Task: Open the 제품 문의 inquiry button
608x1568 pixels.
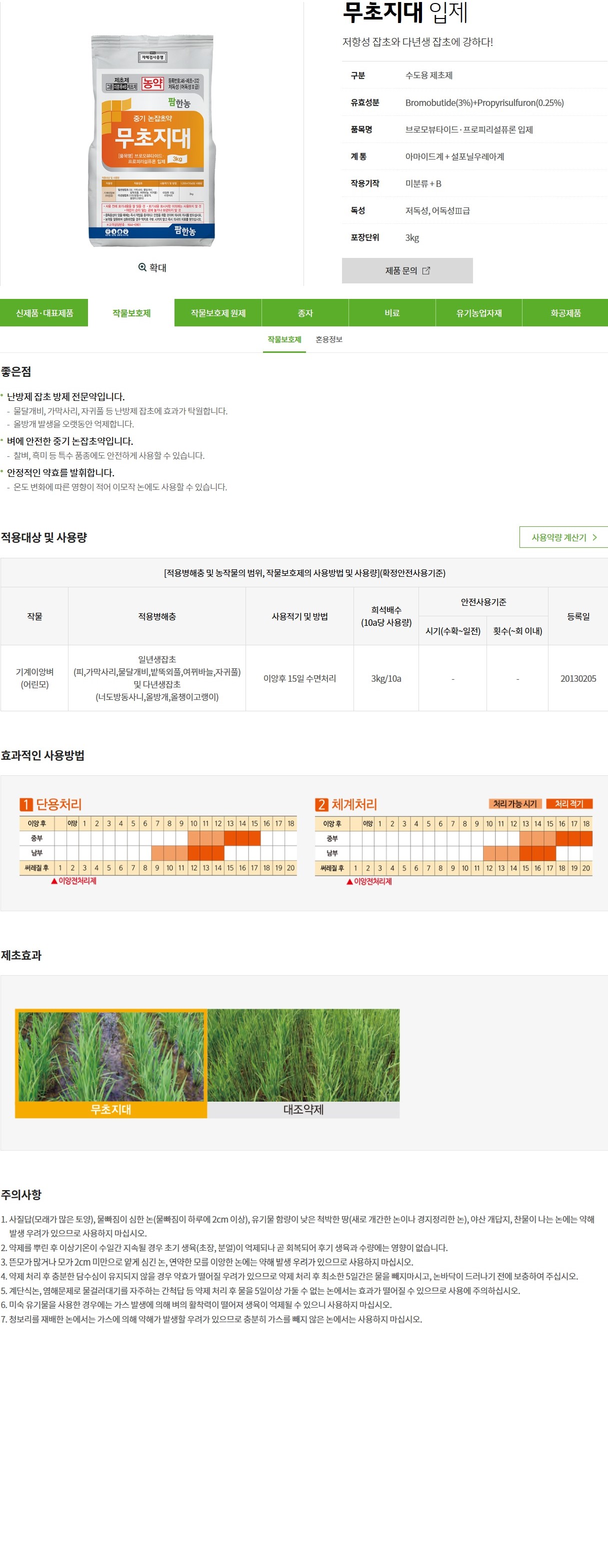Action: [x=407, y=270]
